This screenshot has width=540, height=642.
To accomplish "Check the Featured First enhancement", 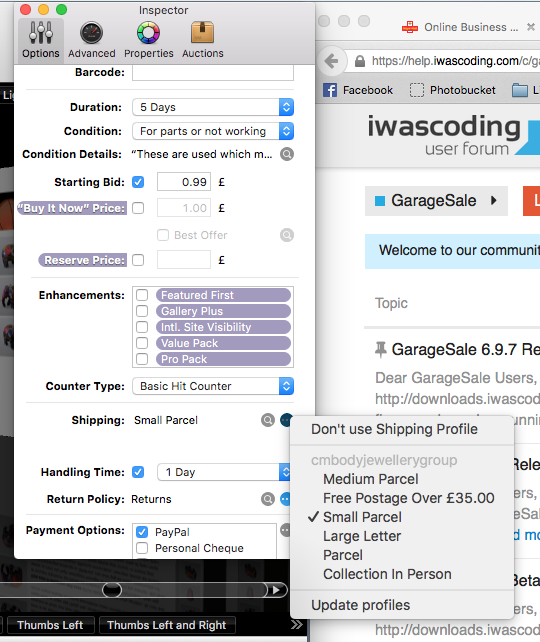I will [x=142, y=295].
